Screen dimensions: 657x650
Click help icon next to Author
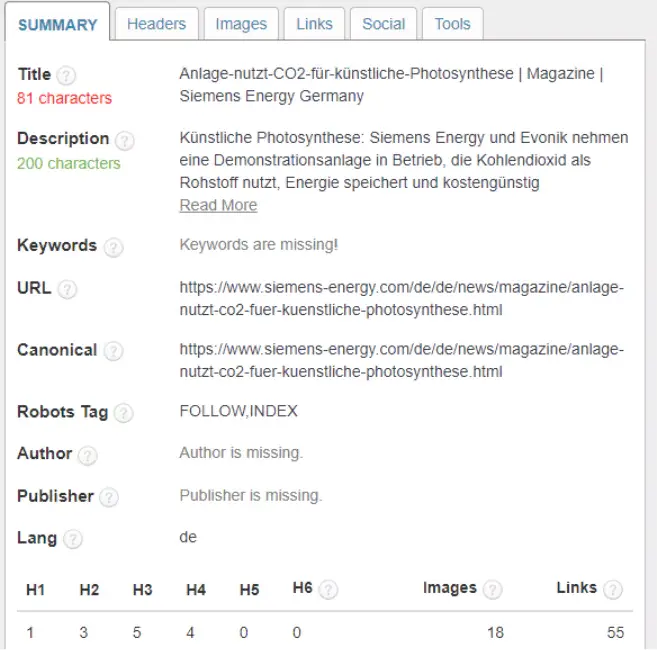coord(88,455)
